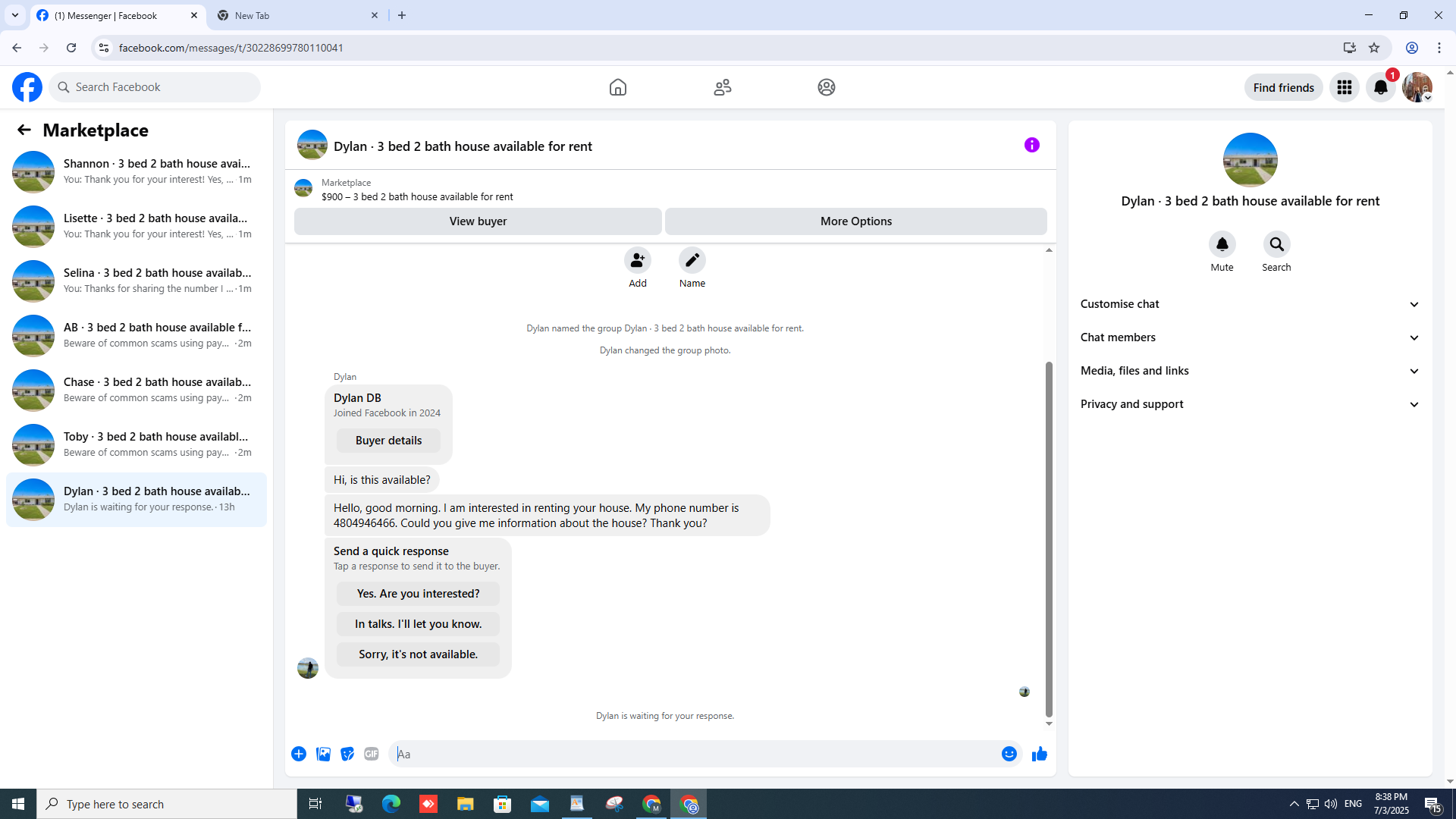Mute this conversation

click(x=1222, y=245)
